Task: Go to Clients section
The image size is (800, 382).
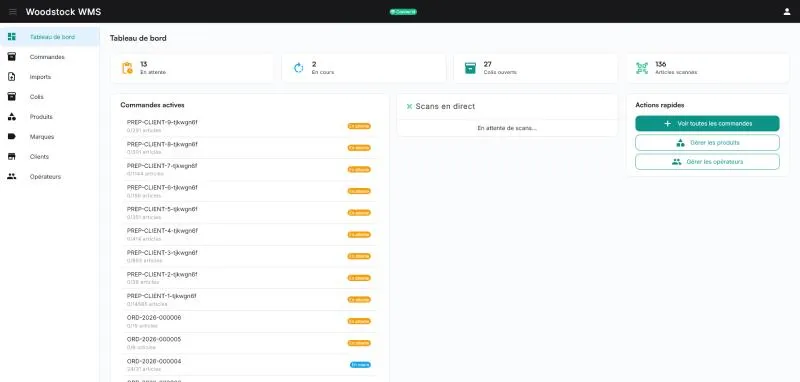Action: [x=49, y=157]
